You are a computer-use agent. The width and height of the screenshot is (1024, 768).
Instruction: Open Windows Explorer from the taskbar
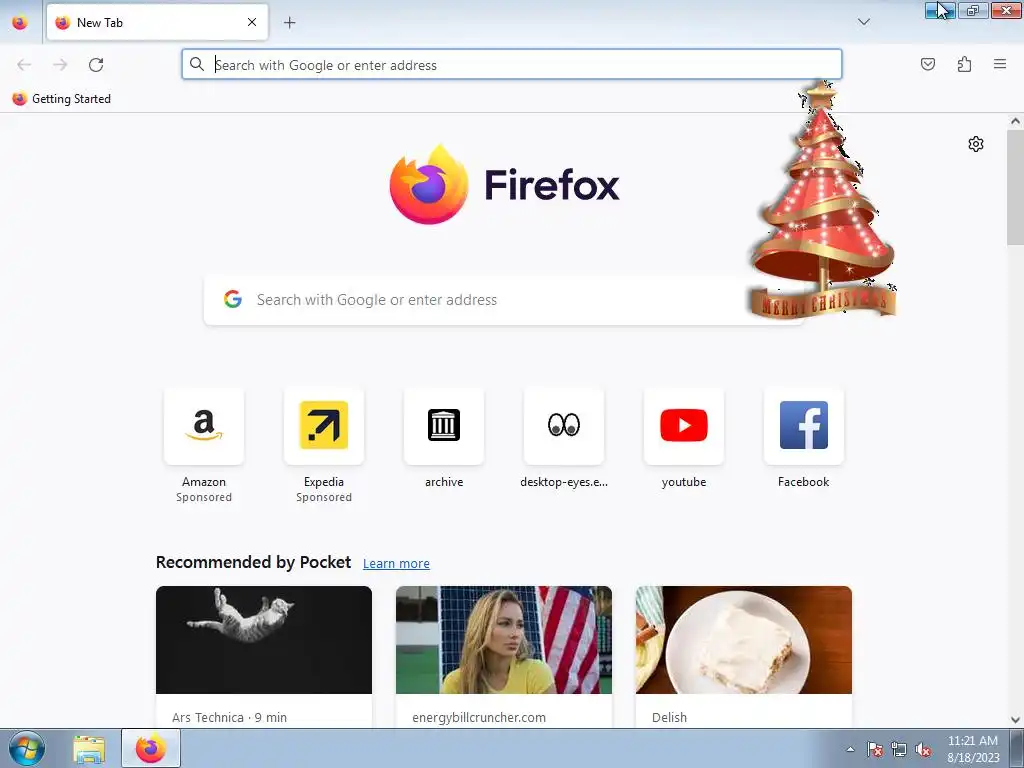click(x=89, y=749)
